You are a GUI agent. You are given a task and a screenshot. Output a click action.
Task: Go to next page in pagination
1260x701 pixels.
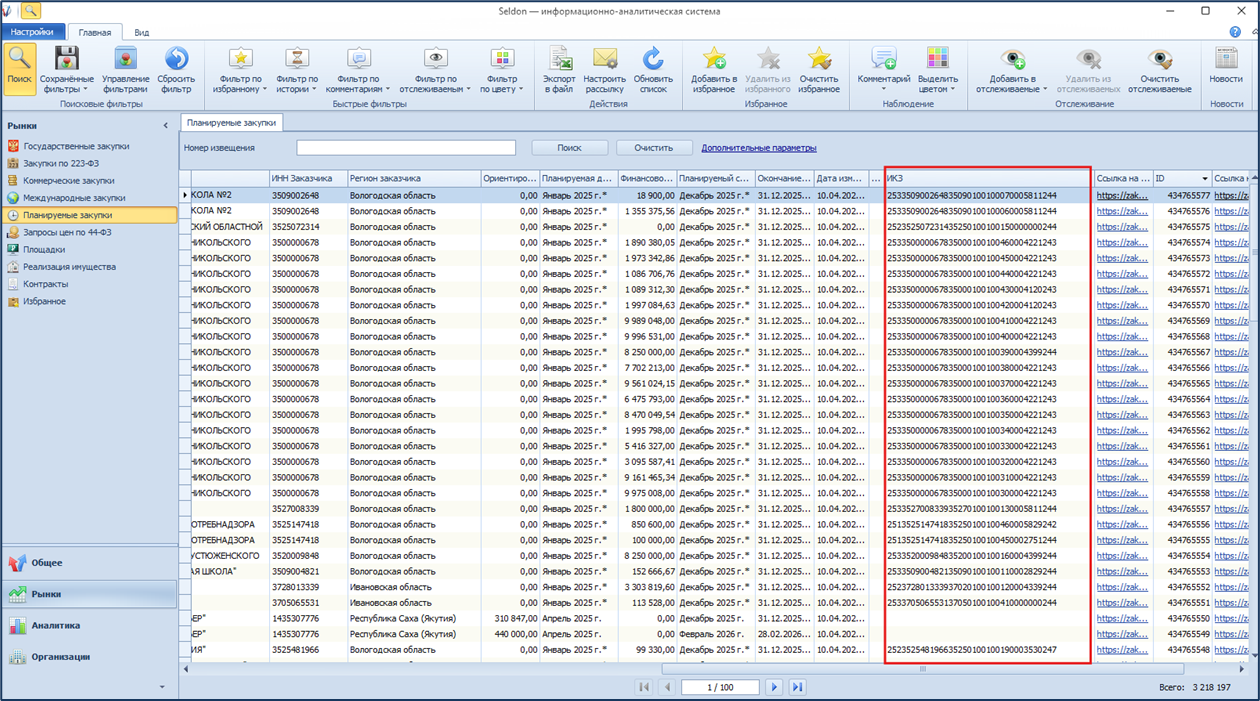tap(774, 687)
